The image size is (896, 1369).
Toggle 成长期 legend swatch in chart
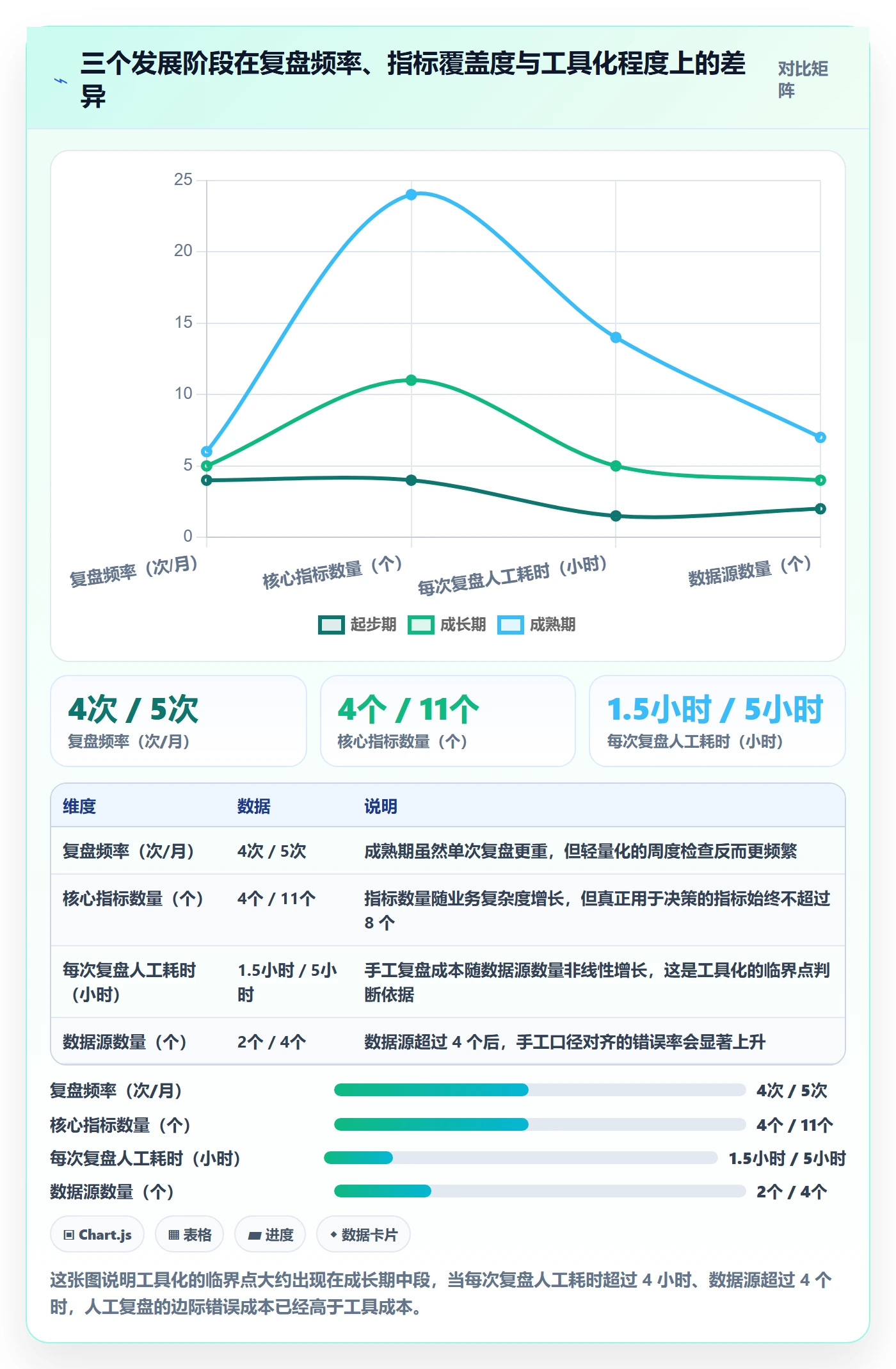click(x=421, y=624)
